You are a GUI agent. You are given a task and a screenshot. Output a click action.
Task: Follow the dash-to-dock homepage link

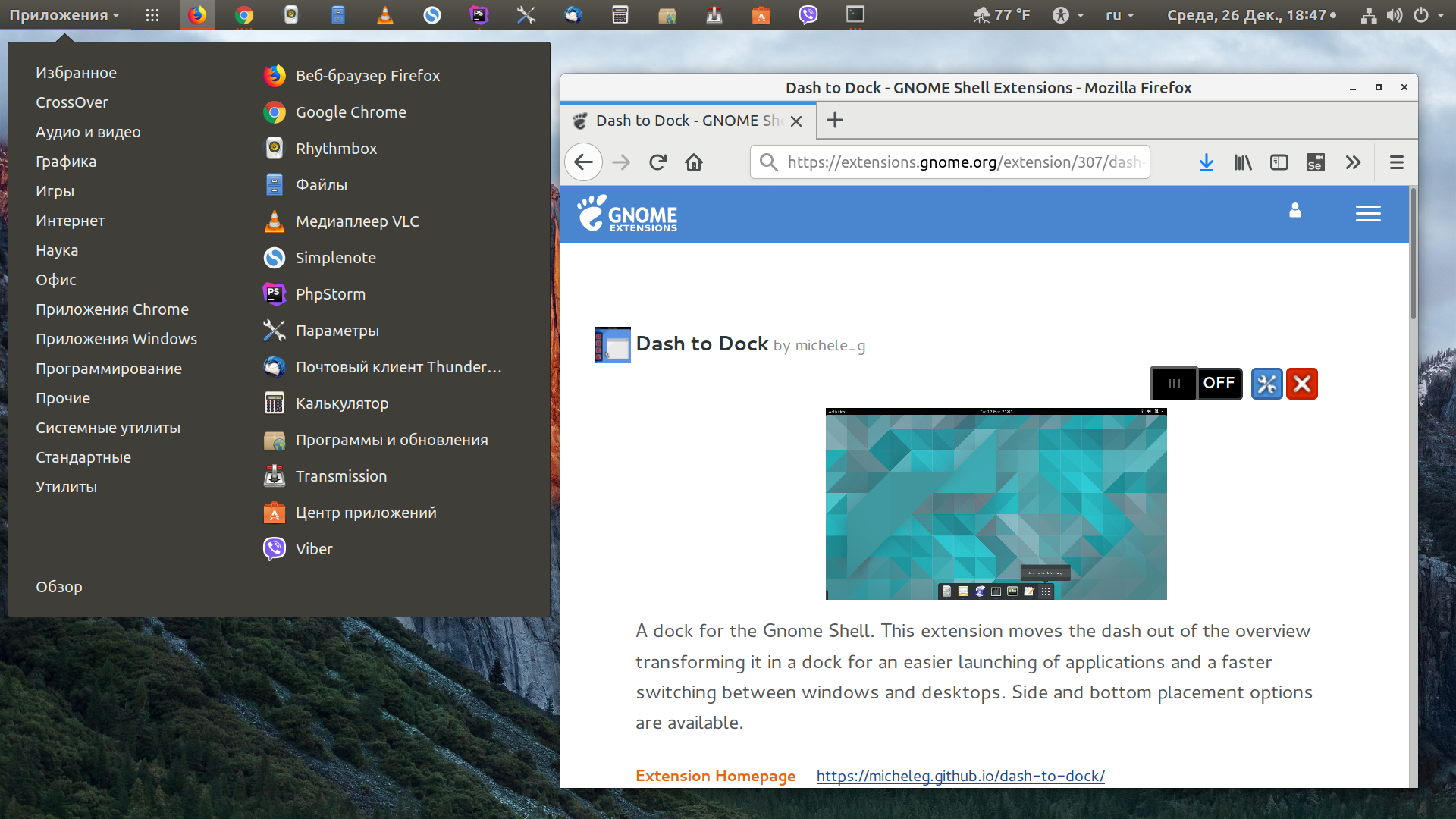pyautogui.click(x=961, y=776)
